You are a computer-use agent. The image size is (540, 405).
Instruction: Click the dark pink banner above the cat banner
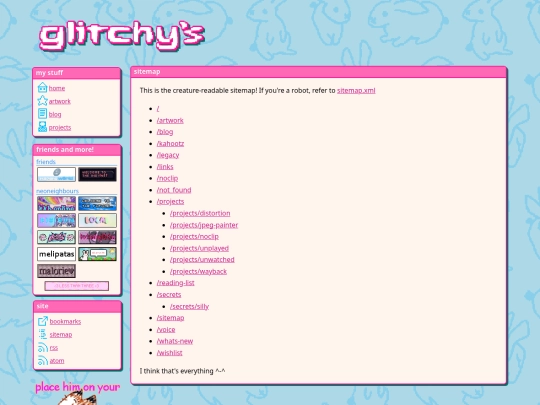(97, 237)
